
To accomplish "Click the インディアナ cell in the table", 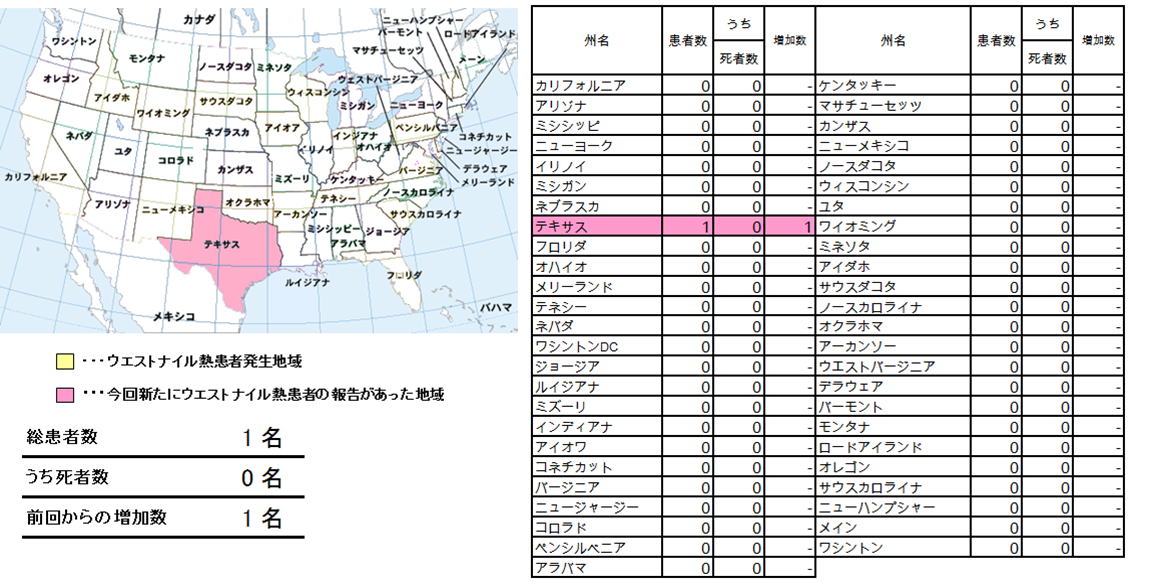I will [x=597, y=427].
